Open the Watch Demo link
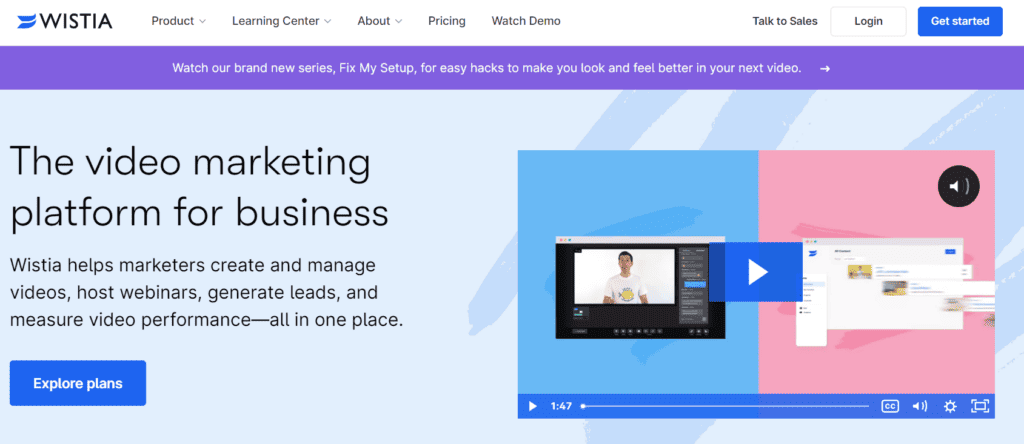 (526, 21)
